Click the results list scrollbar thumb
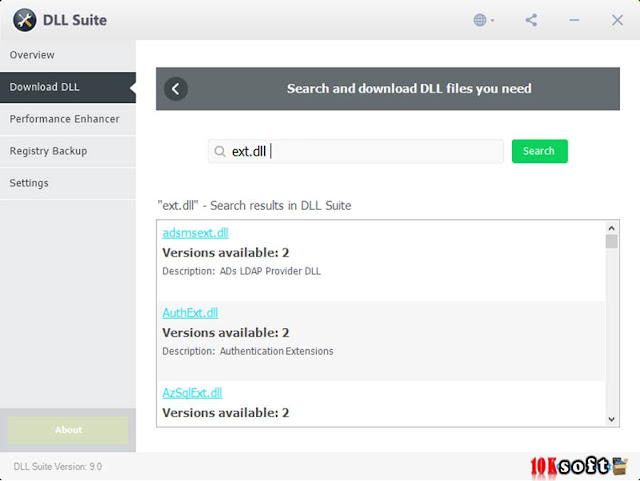This screenshot has width=640, height=481. click(611, 241)
